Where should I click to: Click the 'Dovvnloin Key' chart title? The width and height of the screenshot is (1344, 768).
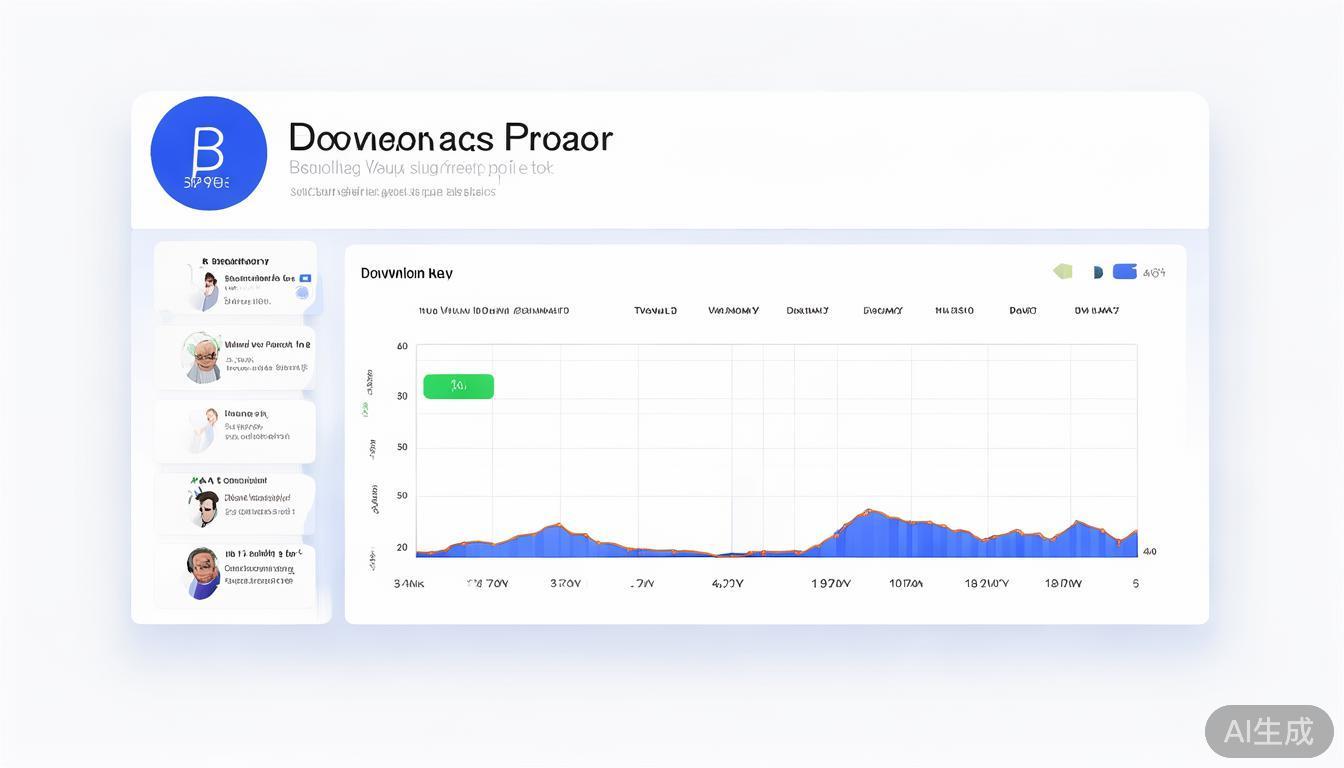(x=406, y=273)
